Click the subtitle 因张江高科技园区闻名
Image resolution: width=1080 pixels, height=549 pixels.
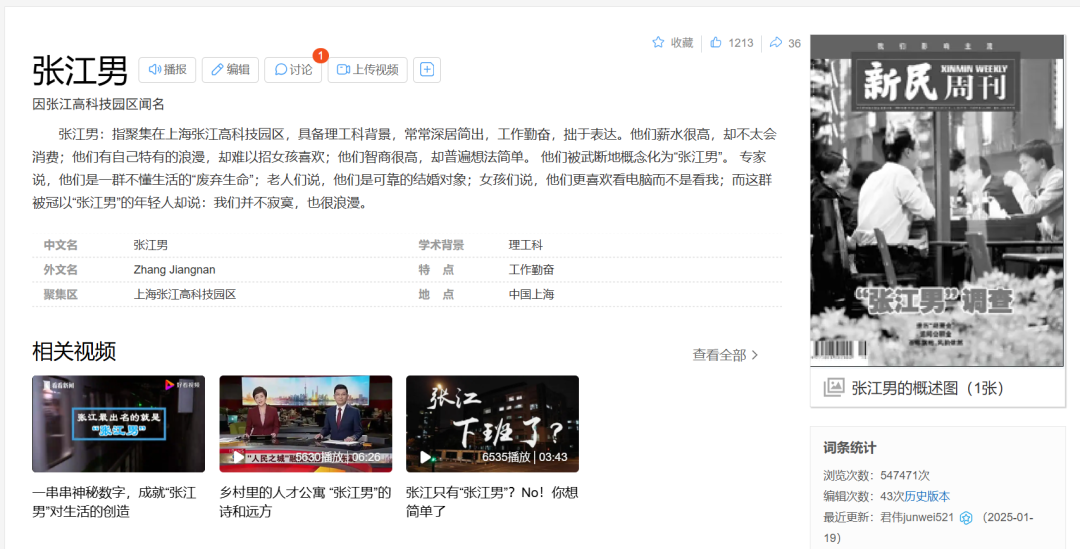[98, 105]
